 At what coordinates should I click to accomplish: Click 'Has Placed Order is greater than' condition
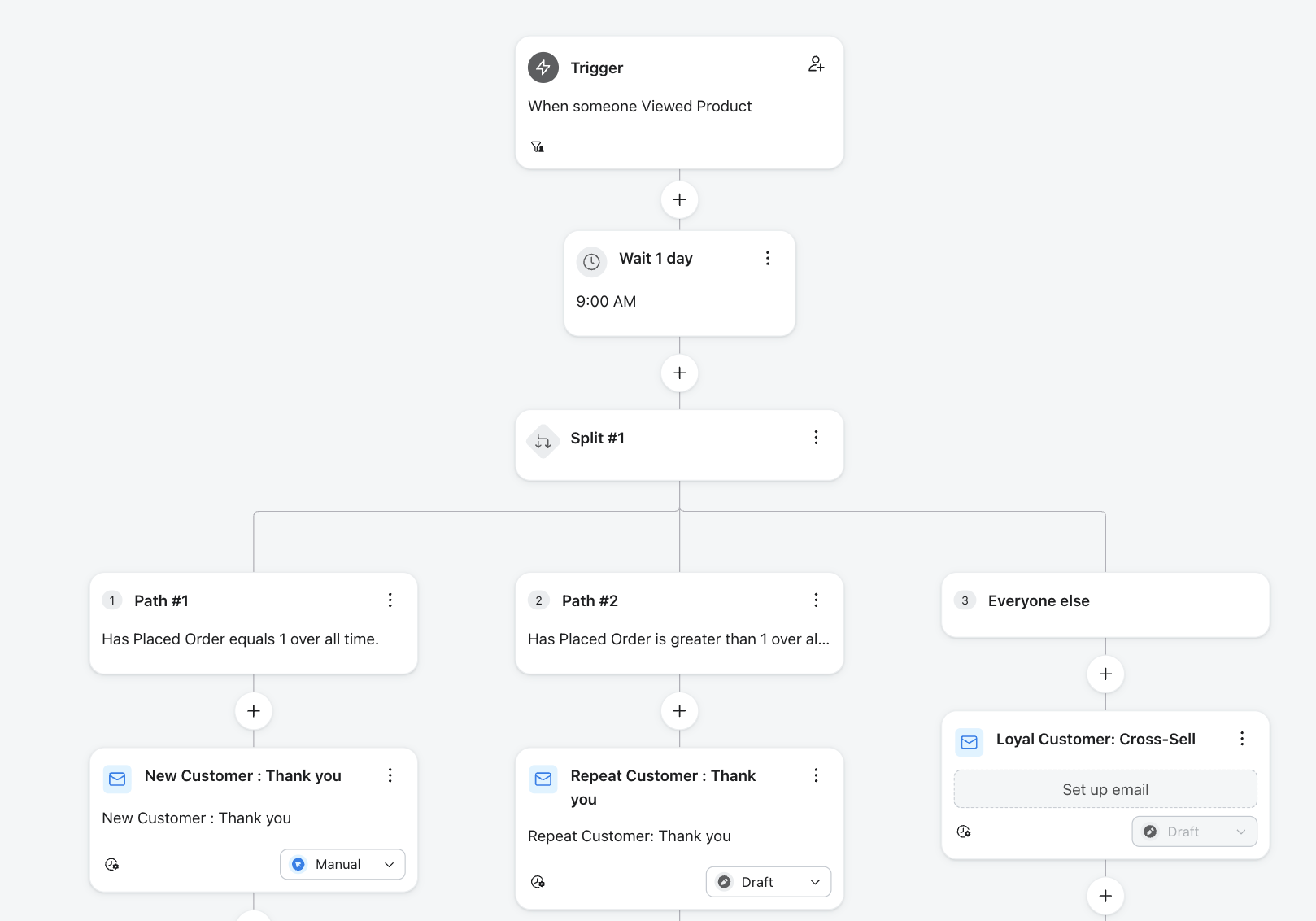pyautogui.click(x=678, y=639)
